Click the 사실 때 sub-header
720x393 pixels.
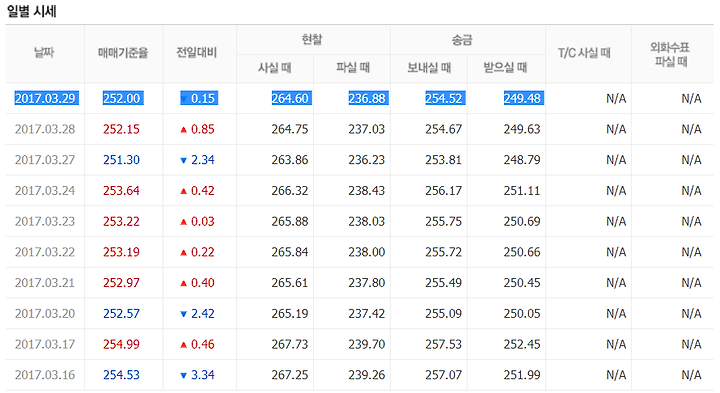click(x=275, y=68)
